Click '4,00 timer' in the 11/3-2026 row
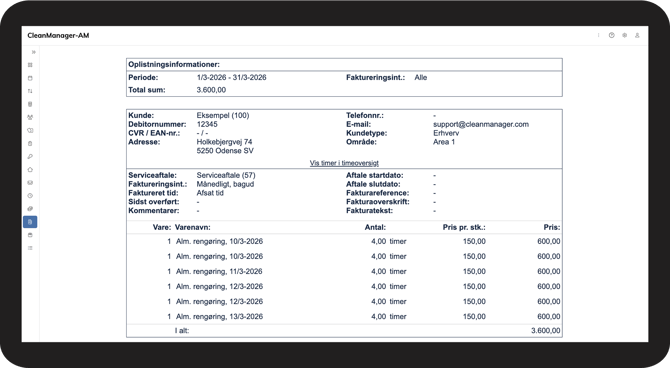 (388, 271)
